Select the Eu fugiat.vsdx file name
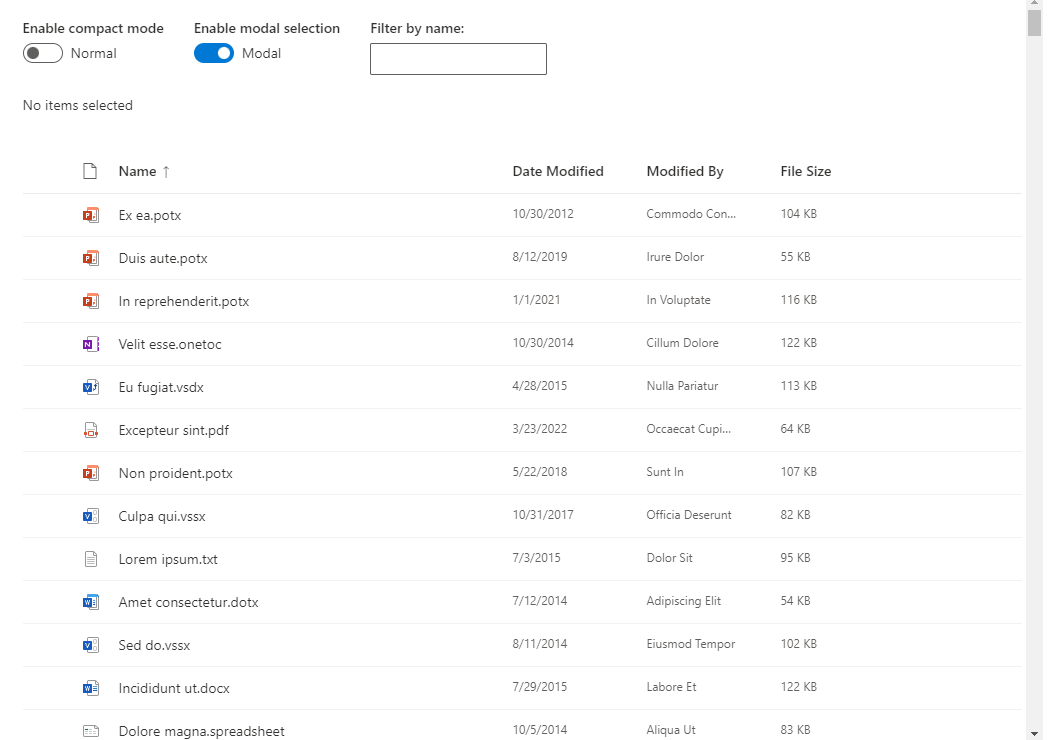Image resolution: width=1061 pixels, height=740 pixels. pyautogui.click(x=161, y=388)
